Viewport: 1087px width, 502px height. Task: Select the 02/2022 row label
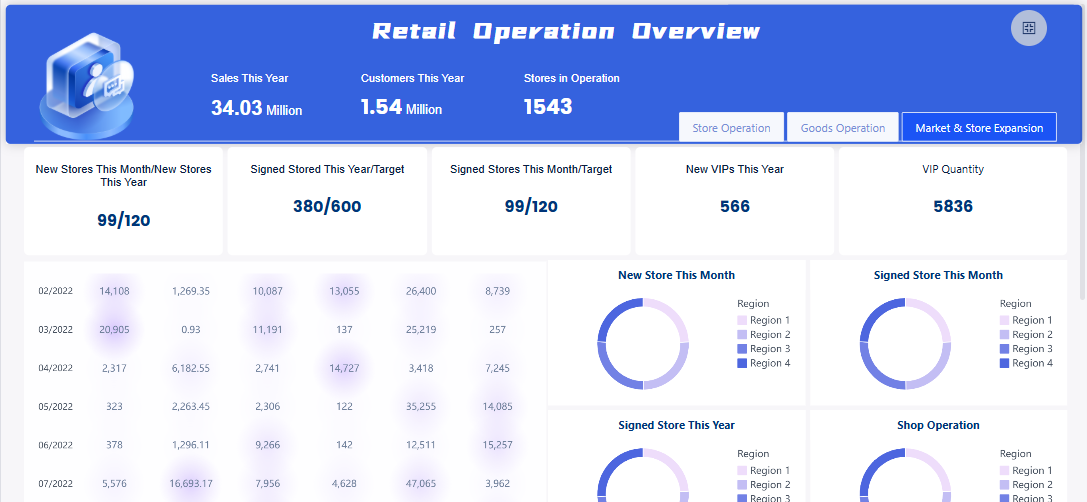(x=55, y=291)
